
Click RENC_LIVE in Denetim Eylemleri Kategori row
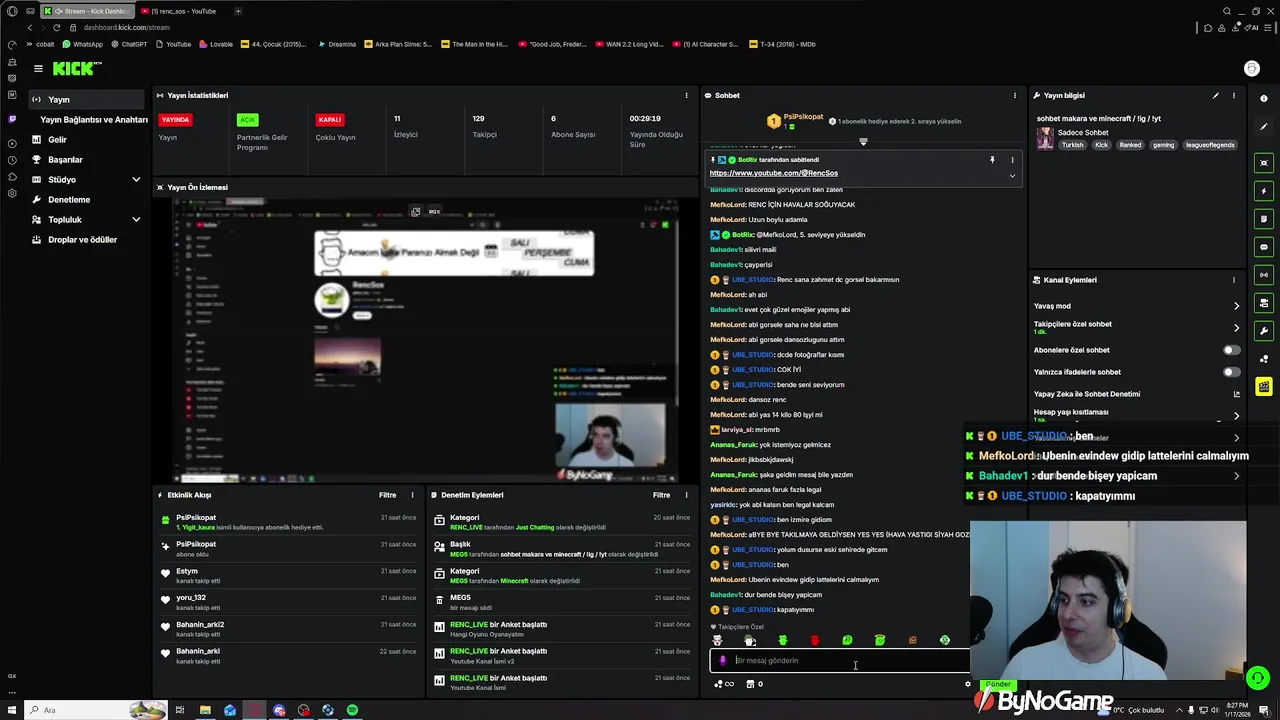point(469,527)
